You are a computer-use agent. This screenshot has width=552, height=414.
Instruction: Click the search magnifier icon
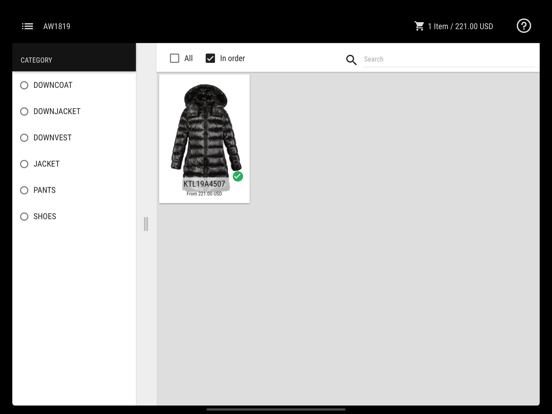click(351, 60)
